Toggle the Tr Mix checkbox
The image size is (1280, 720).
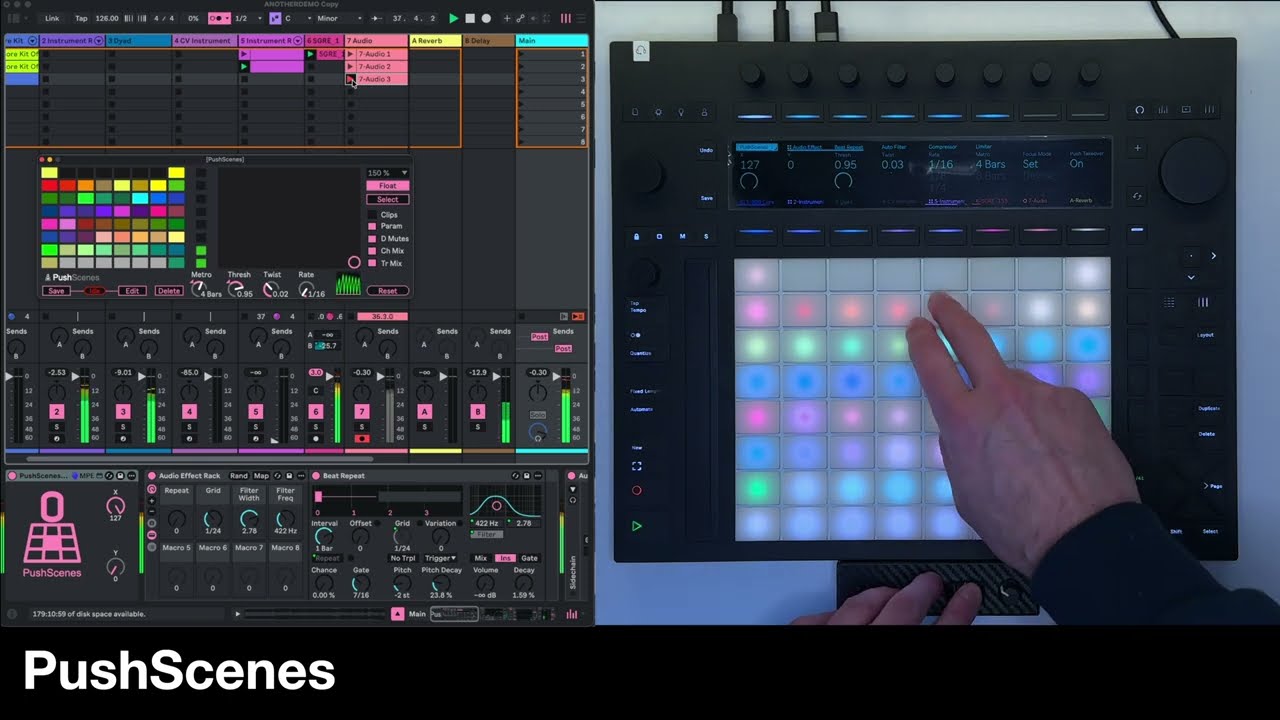click(x=372, y=263)
